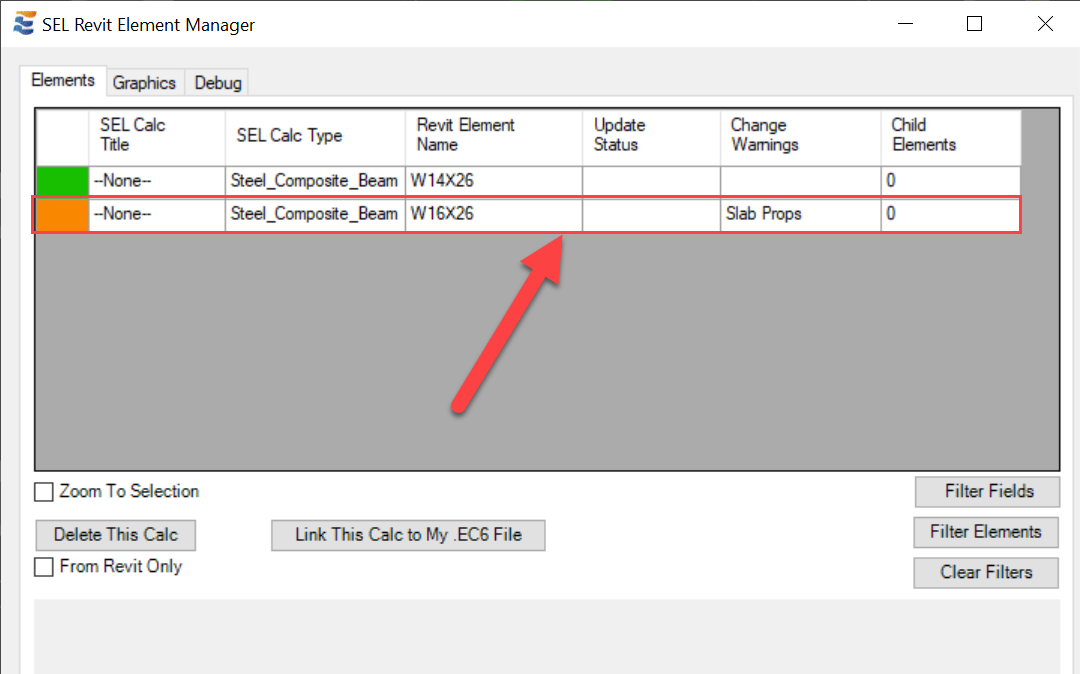
Task: Switch to the Graphics tab
Action: [x=144, y=83]
